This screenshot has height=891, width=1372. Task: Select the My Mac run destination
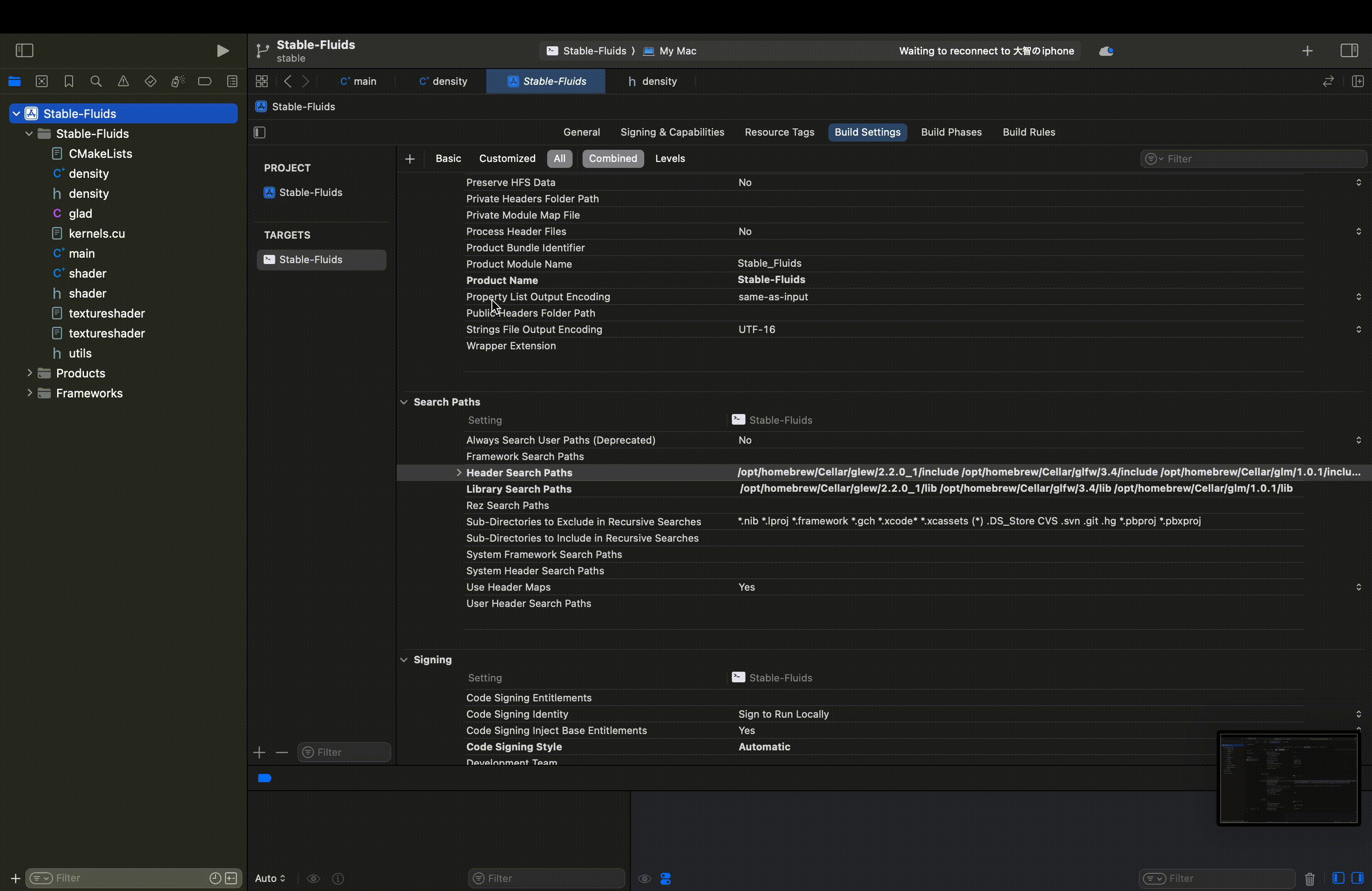pos(670,51)
